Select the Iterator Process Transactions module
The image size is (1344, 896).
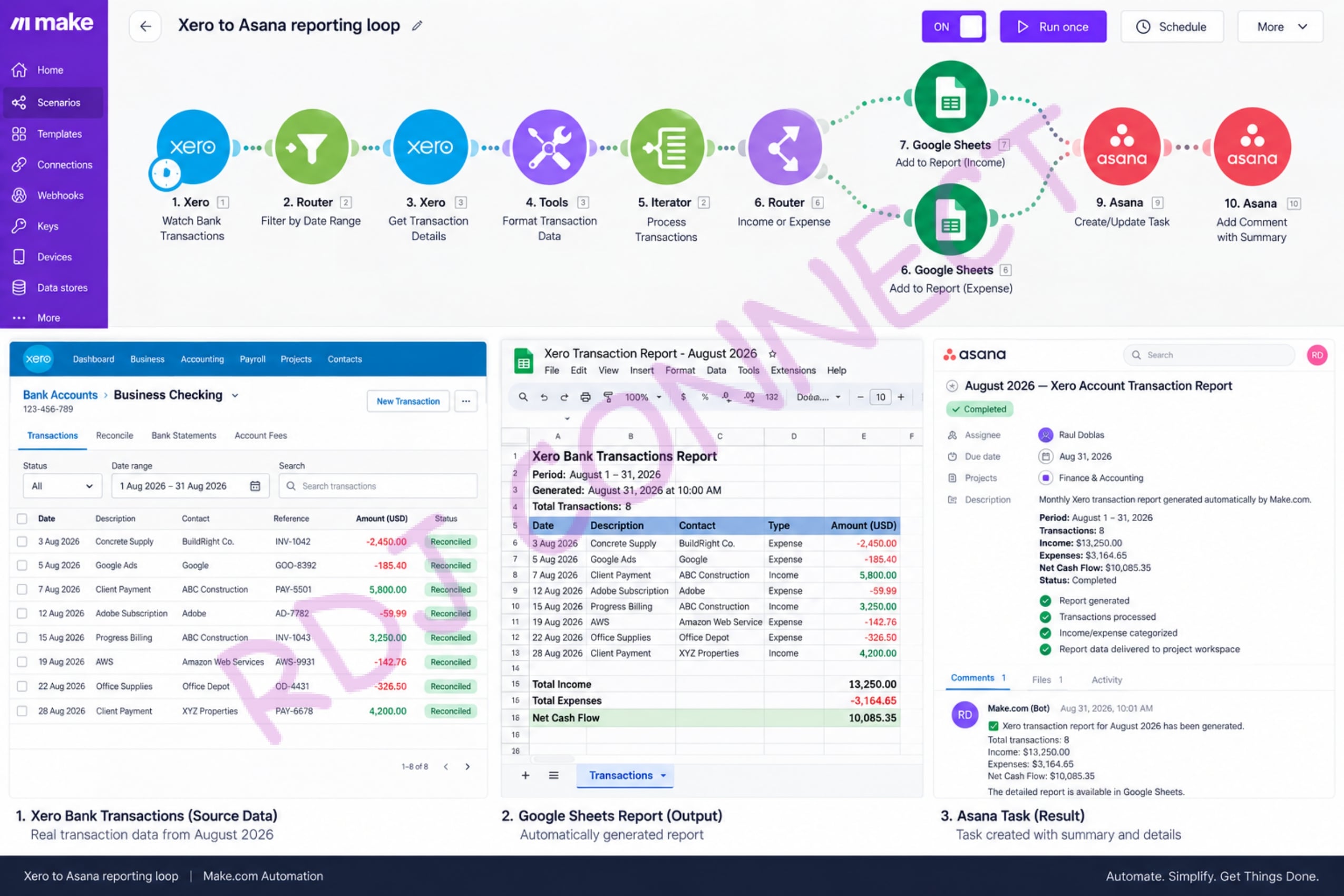pyautogui.click(x=667, y=147)
